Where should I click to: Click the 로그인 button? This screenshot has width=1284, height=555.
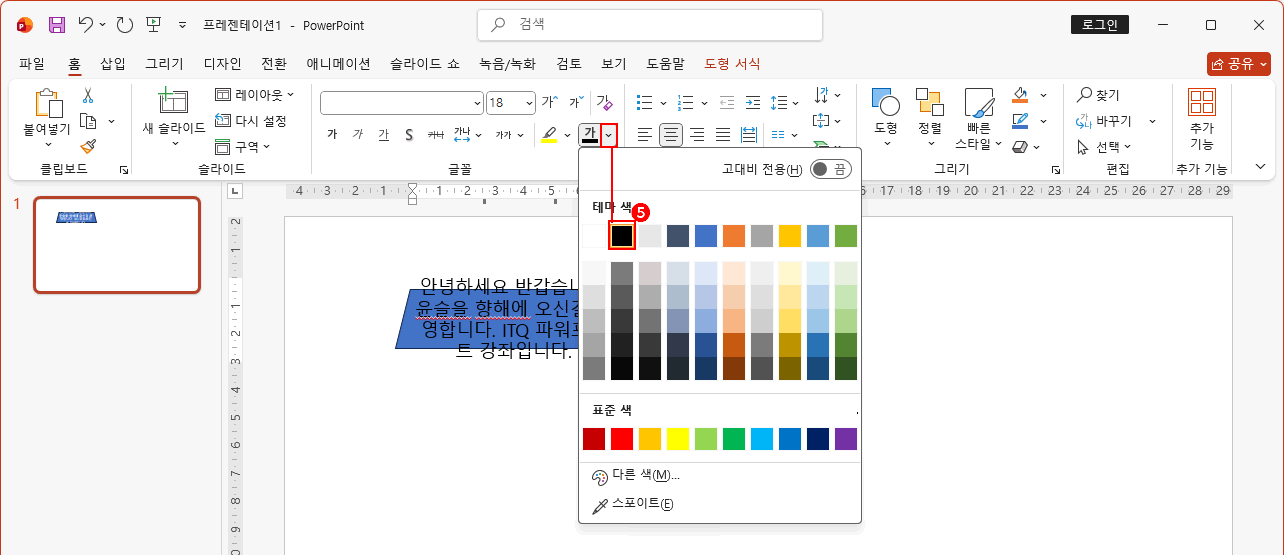[x=1099, y=25]
